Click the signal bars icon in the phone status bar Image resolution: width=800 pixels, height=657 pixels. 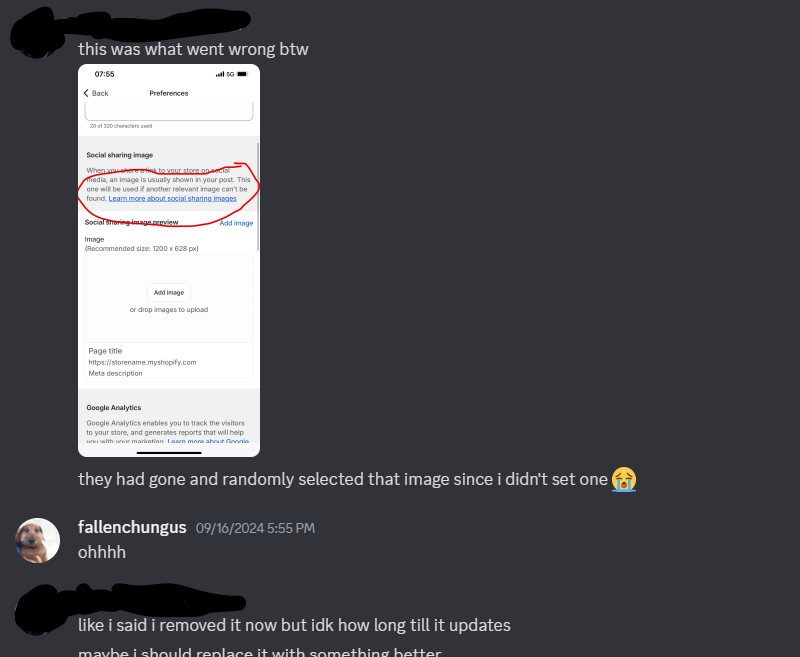pos(220,74)
